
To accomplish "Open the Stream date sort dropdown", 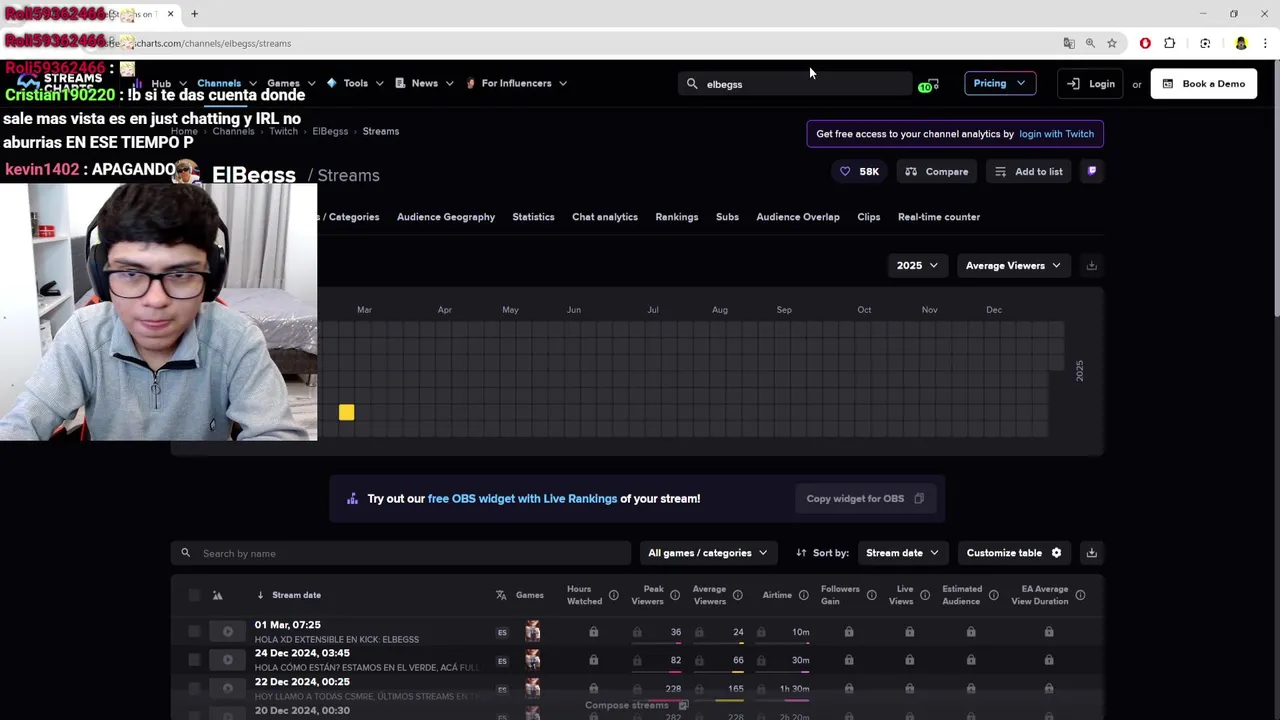I will point(902,552).
